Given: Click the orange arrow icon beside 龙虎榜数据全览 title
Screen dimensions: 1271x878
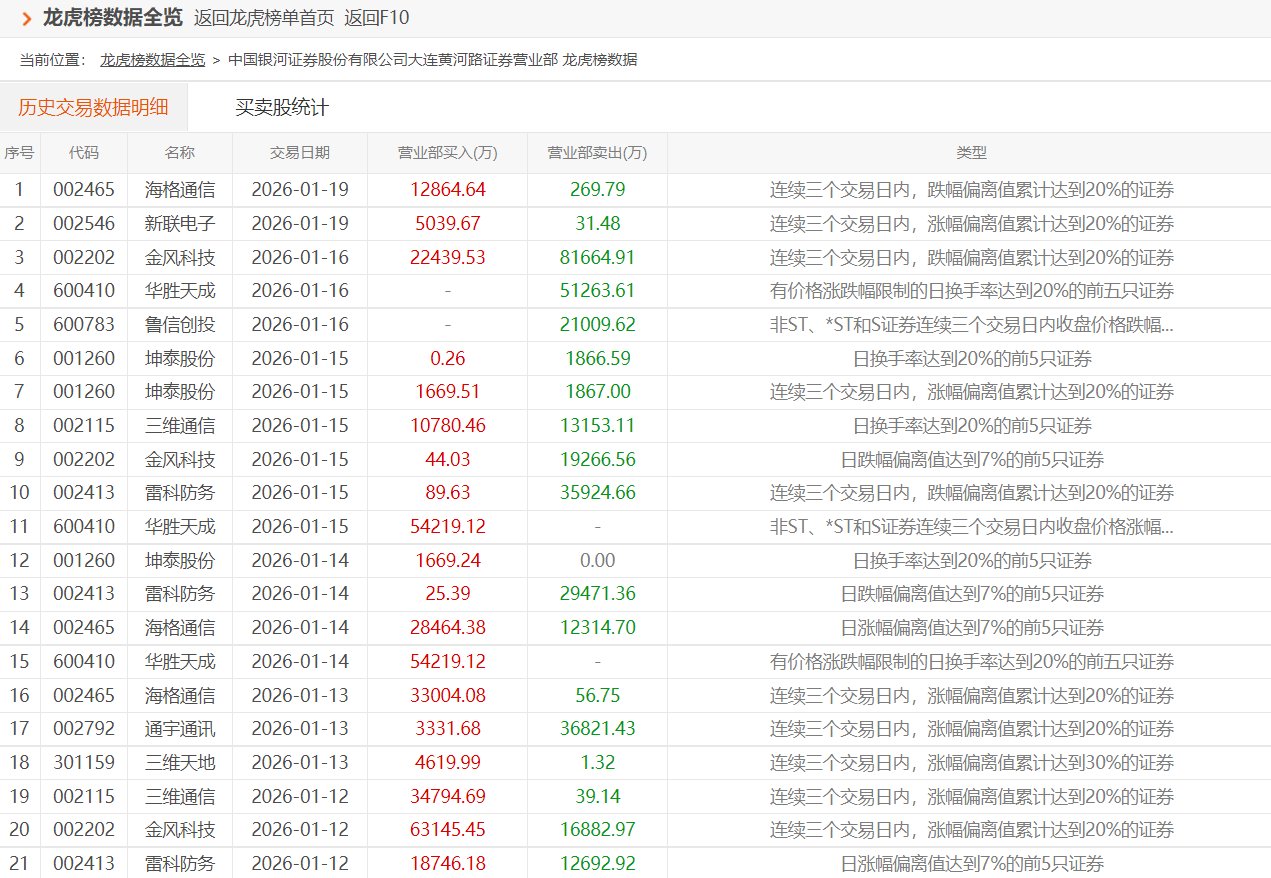Looking at the screenshot, I should coord(27,18).
